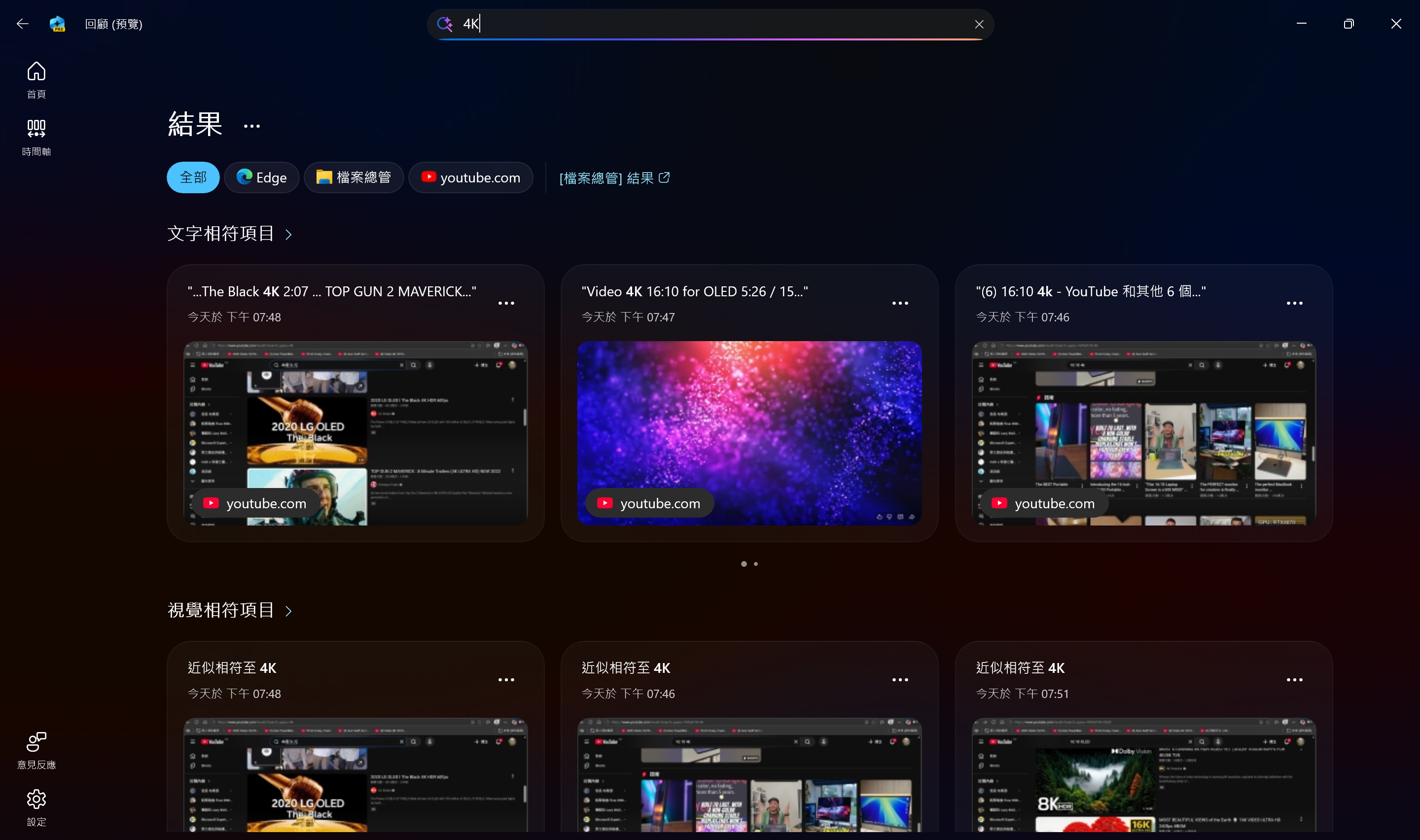Screen dimensions: 1420x840
Task: Filter results by Edge
Action: 261,178
